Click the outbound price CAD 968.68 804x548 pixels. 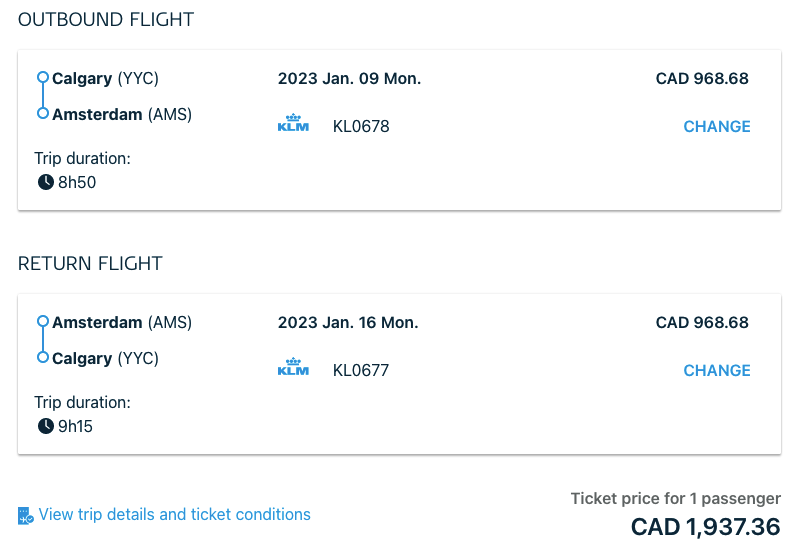point(702,78)
